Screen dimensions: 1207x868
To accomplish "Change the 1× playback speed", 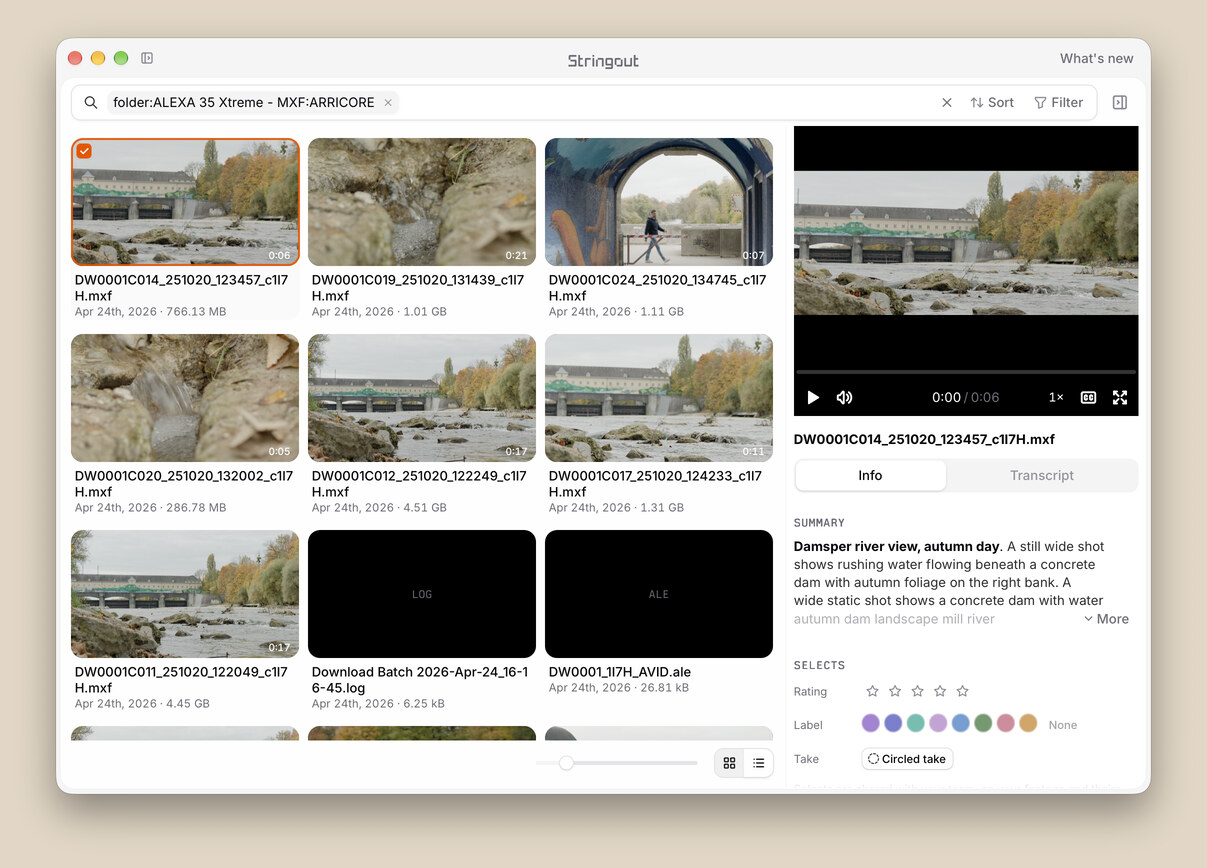I will [x=1056, y=397].
